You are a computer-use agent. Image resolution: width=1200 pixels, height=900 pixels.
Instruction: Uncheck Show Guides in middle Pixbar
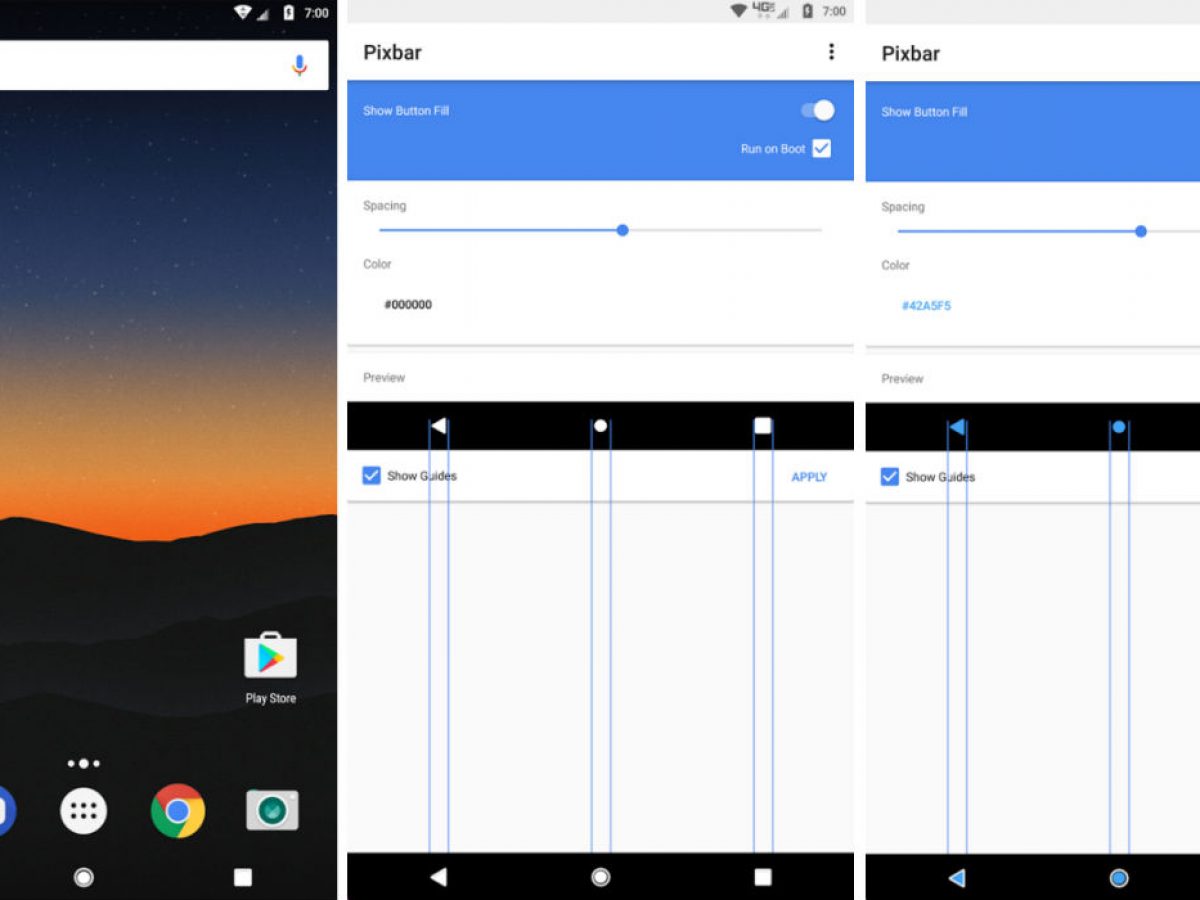371,475
